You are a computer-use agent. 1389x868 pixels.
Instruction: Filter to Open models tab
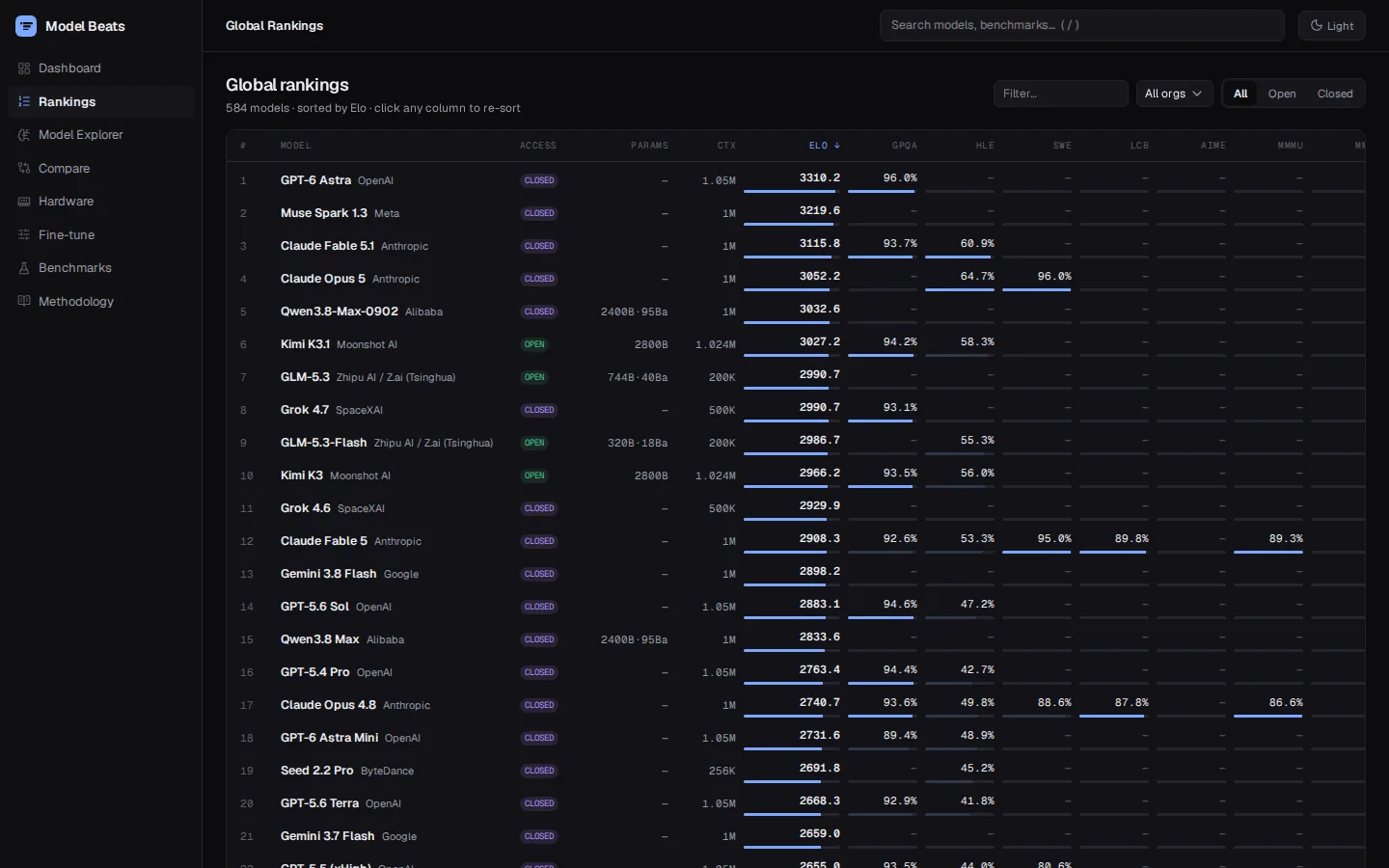[1282, 94]
